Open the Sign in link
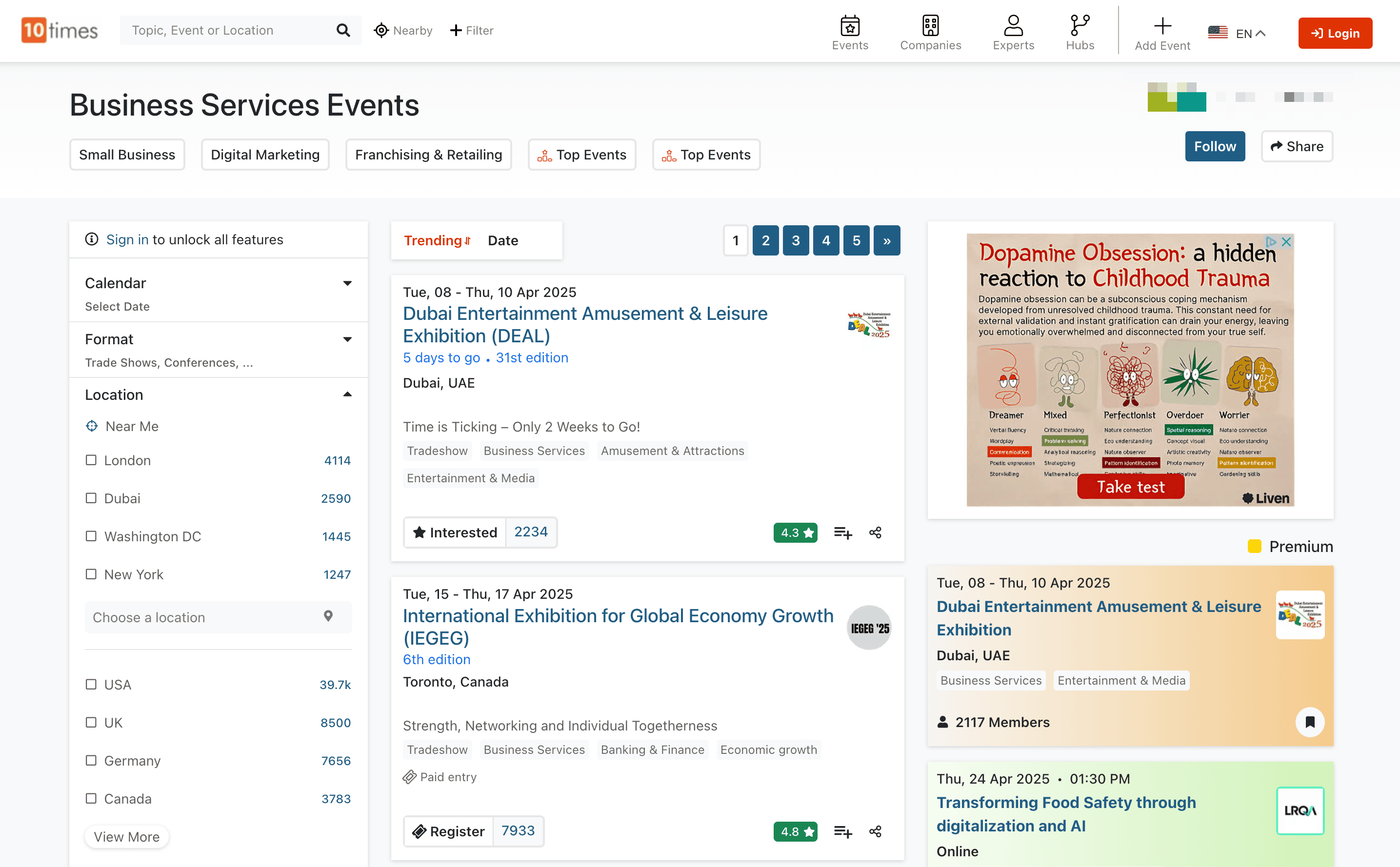Screen dimensions: 1400x867 coord(127,239)
